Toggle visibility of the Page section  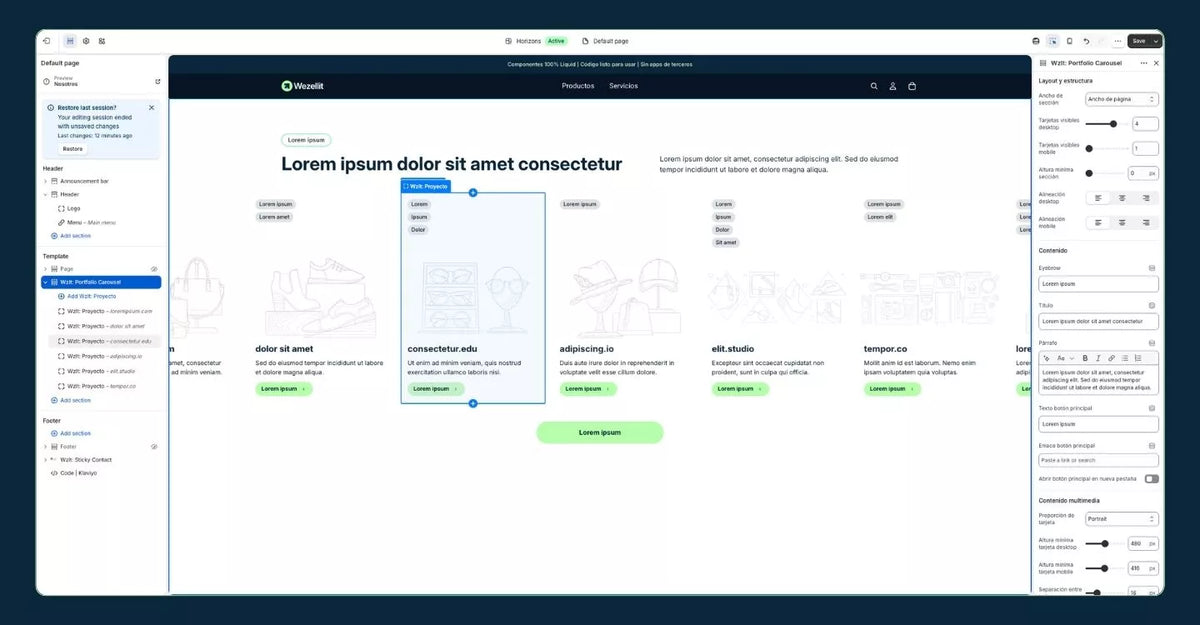(154, 269)
